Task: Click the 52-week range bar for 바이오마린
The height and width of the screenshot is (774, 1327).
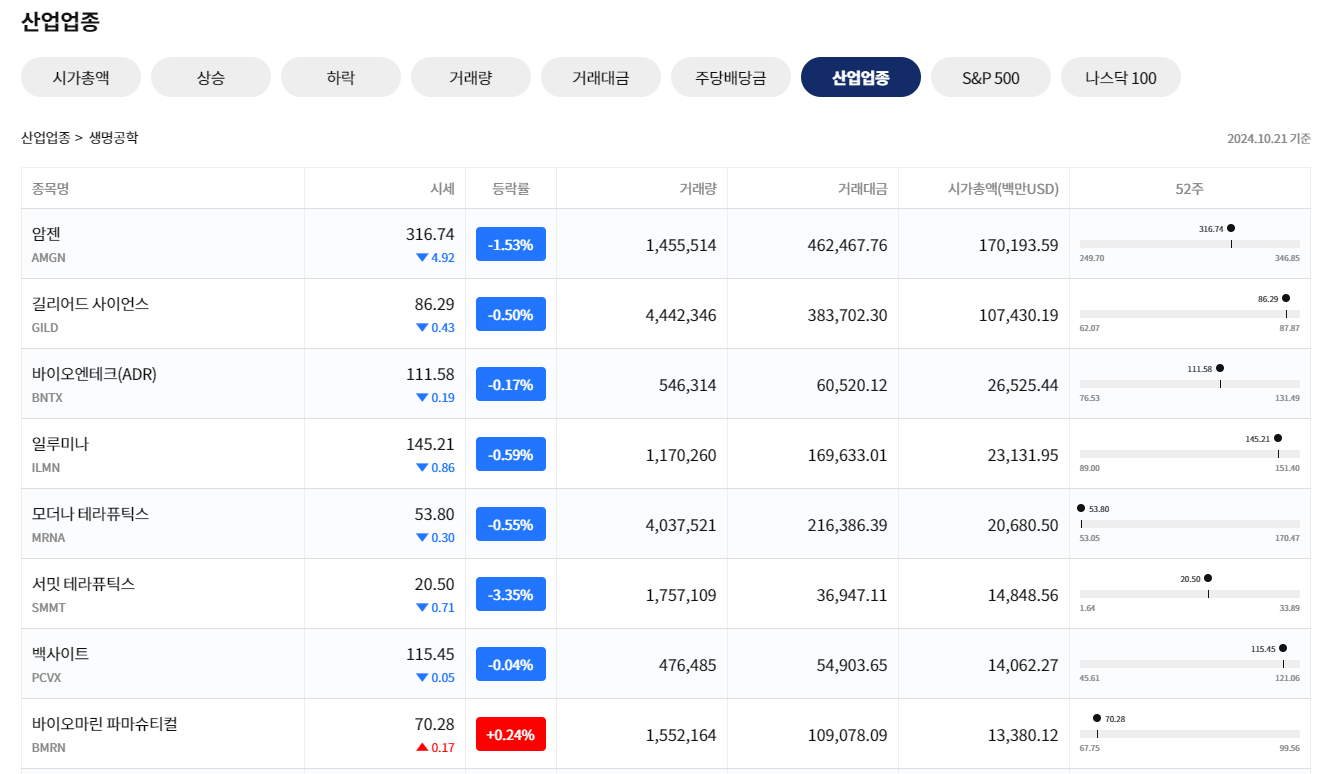Action: 1190,734
